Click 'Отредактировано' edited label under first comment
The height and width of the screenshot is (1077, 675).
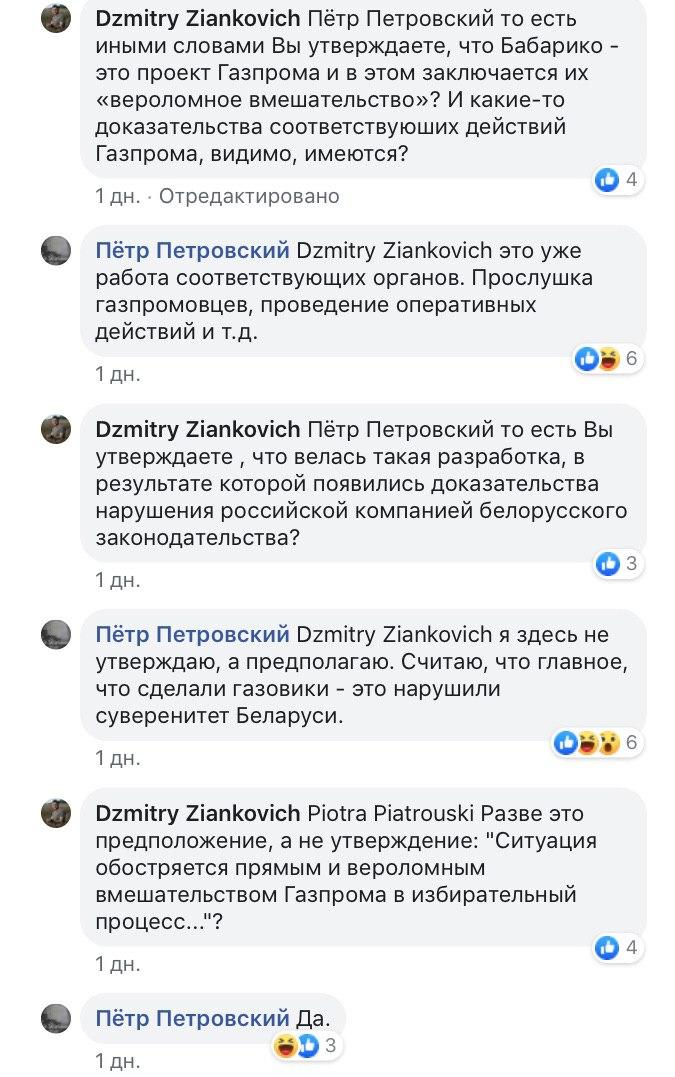tap(249, 196)
